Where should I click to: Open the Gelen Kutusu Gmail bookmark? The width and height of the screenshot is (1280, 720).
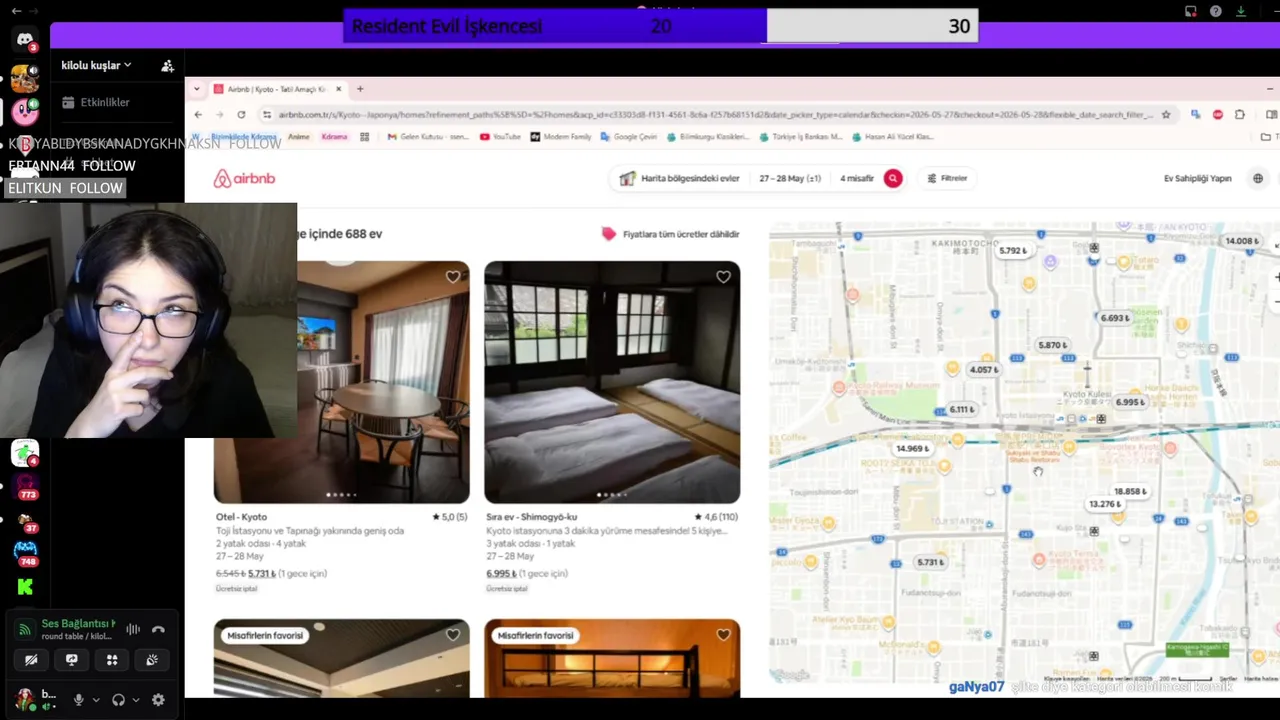[427, 137]
